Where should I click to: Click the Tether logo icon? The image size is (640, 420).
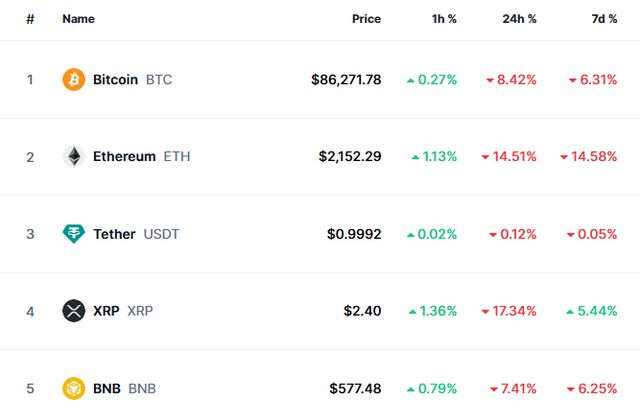[x=74, y=234]
